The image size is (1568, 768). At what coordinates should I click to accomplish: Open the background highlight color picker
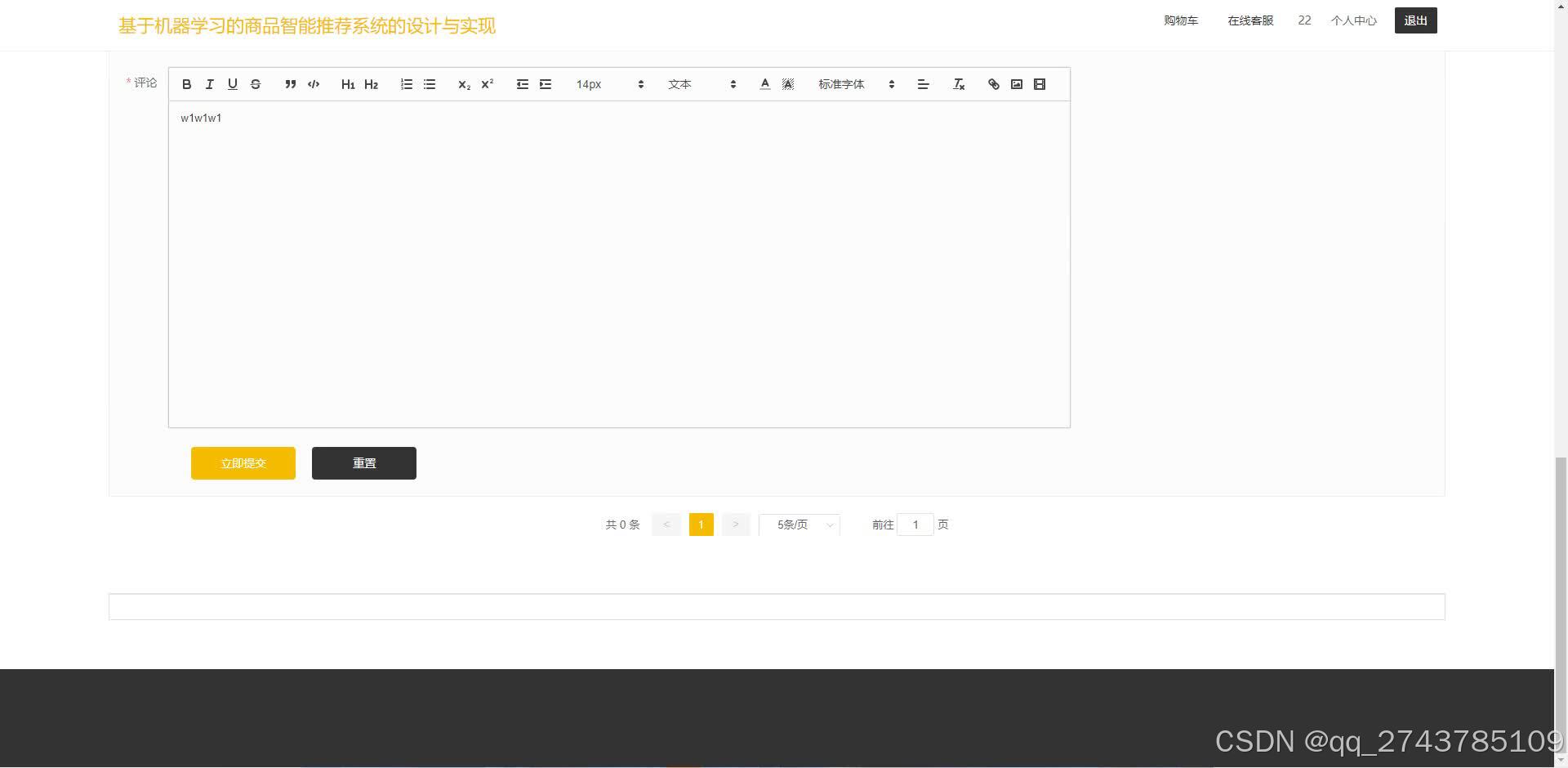[x=788, y=84]
